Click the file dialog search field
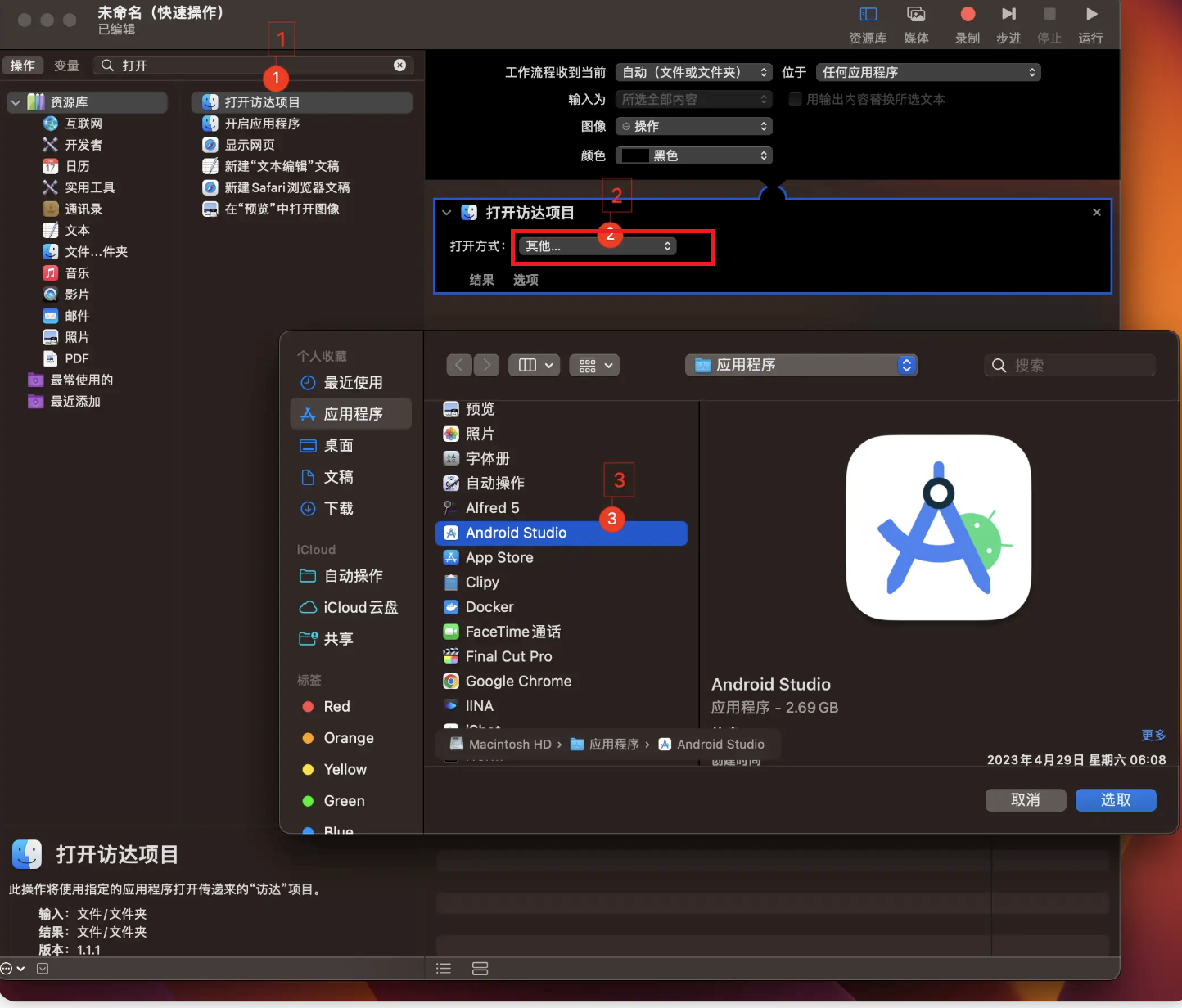The width and height of the screenshot is (1182, 1008). 1069,365
